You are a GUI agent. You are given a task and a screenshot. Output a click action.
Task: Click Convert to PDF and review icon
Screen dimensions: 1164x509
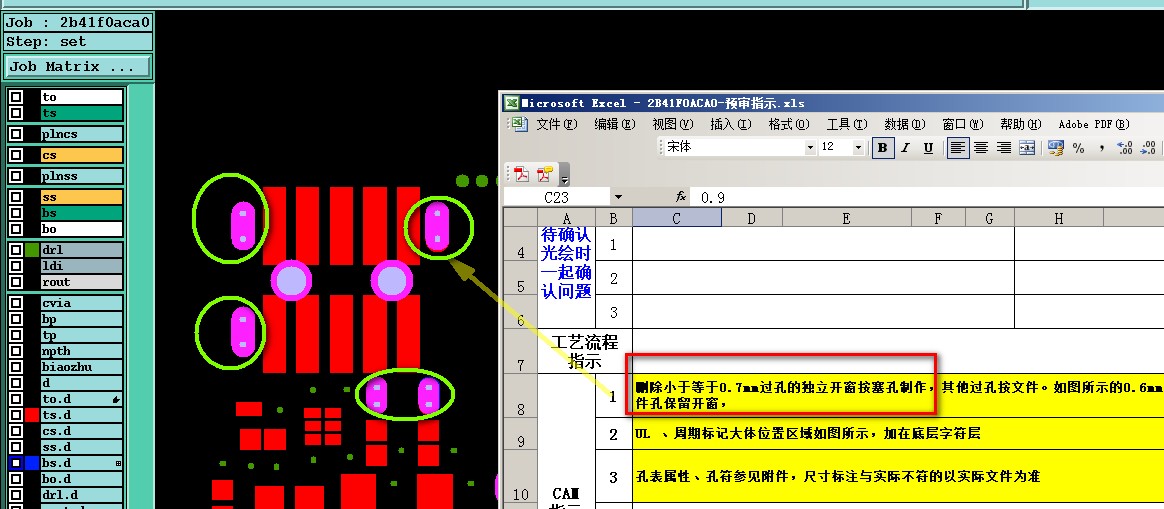tap(545, 175)
